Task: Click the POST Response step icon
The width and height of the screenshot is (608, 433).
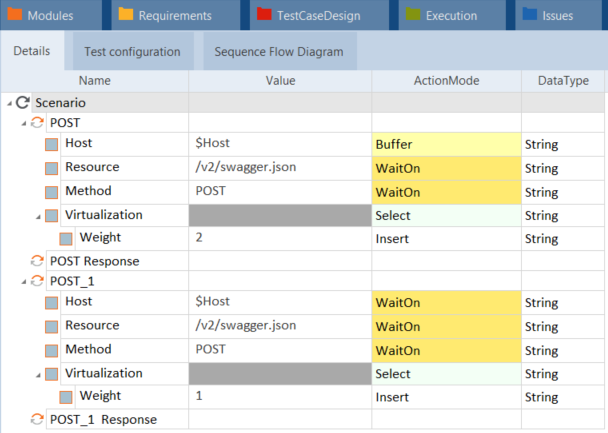Action: (38, 260)
